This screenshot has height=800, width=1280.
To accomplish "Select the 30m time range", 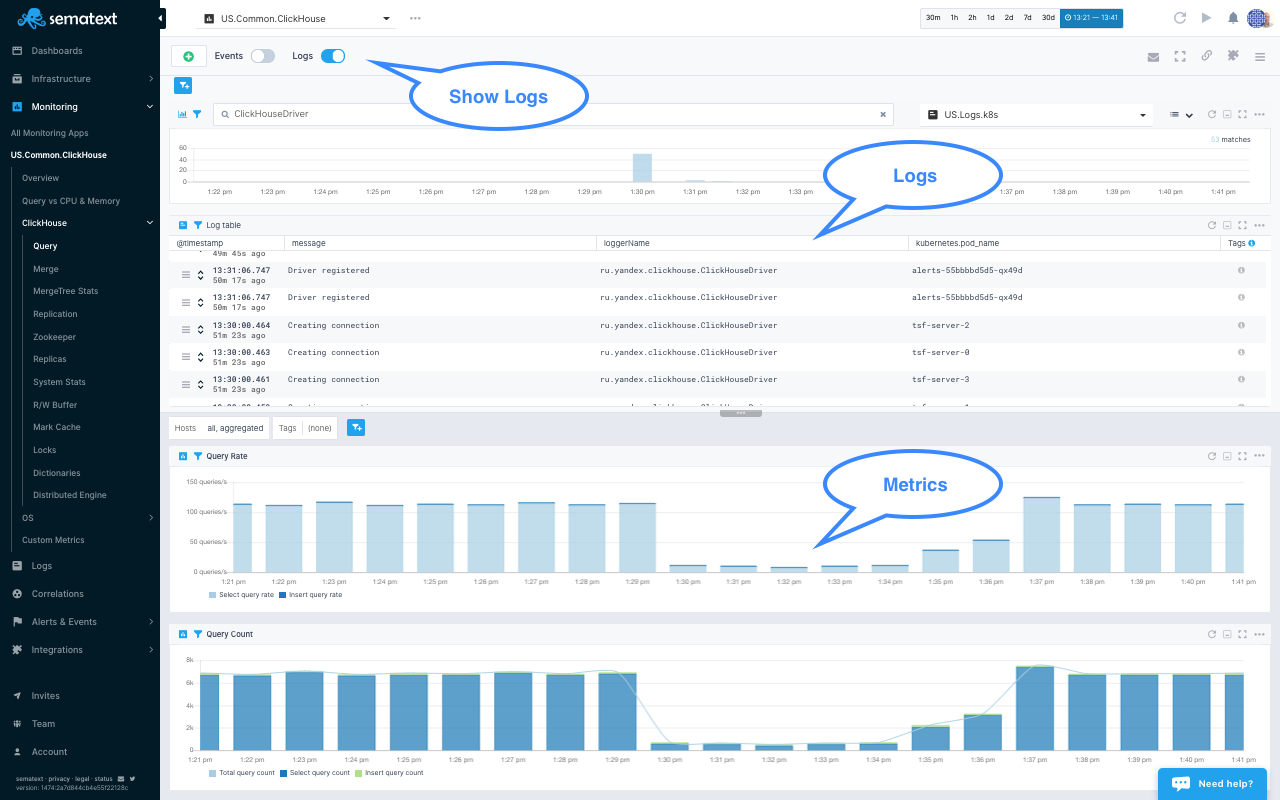I will click(x=933, y=18).
